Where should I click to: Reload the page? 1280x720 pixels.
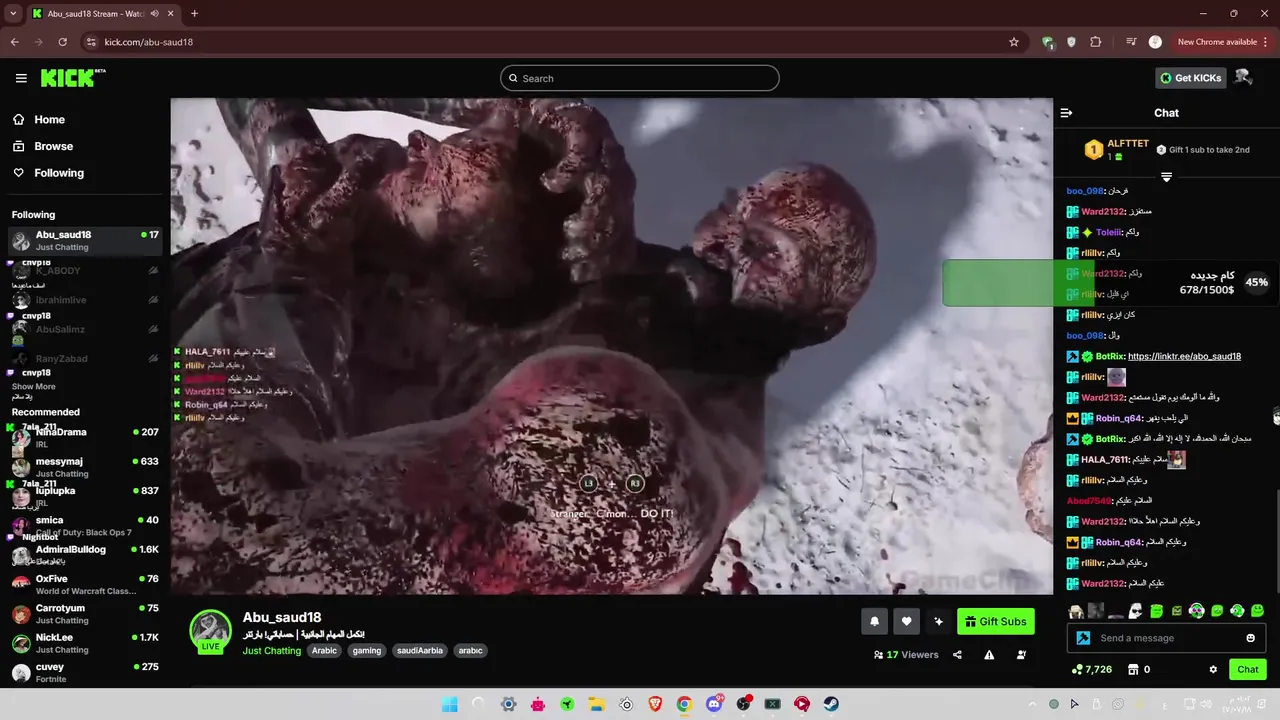click(62, 42)
